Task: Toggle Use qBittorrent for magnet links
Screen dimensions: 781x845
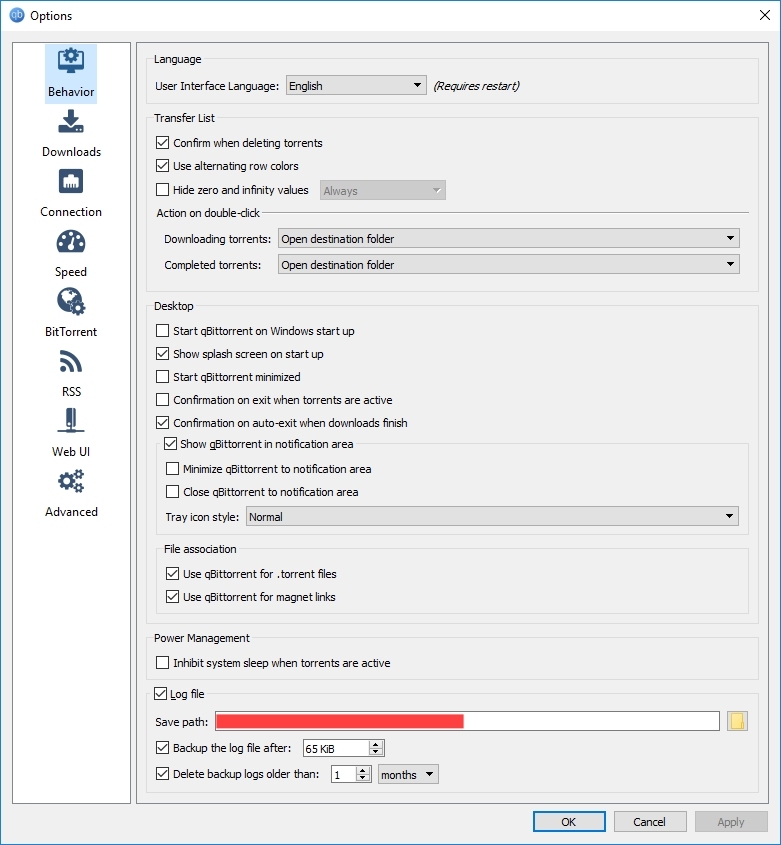Action: point(172,597)
